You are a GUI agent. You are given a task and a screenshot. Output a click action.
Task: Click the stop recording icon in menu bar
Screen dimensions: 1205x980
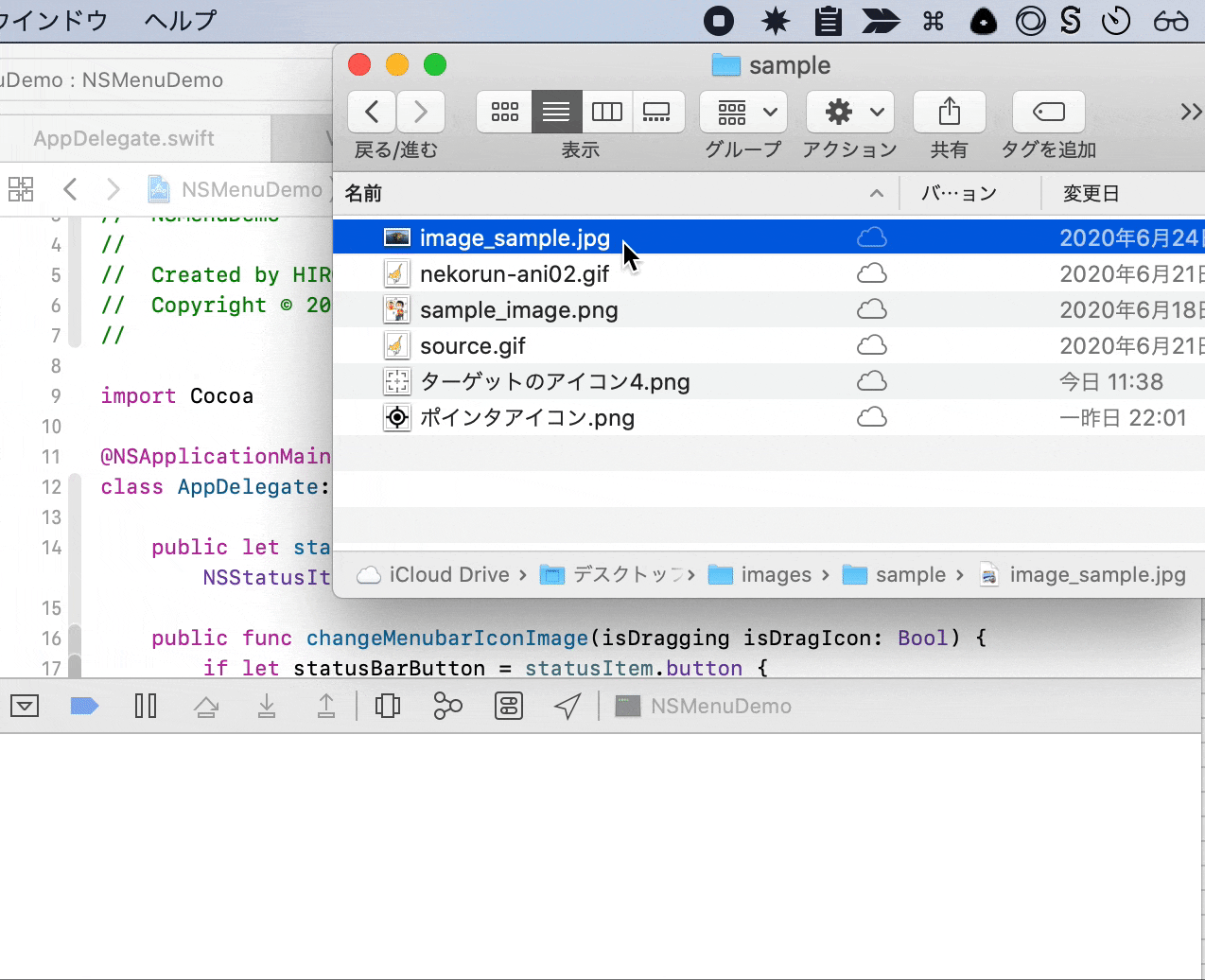pos(719,21)
